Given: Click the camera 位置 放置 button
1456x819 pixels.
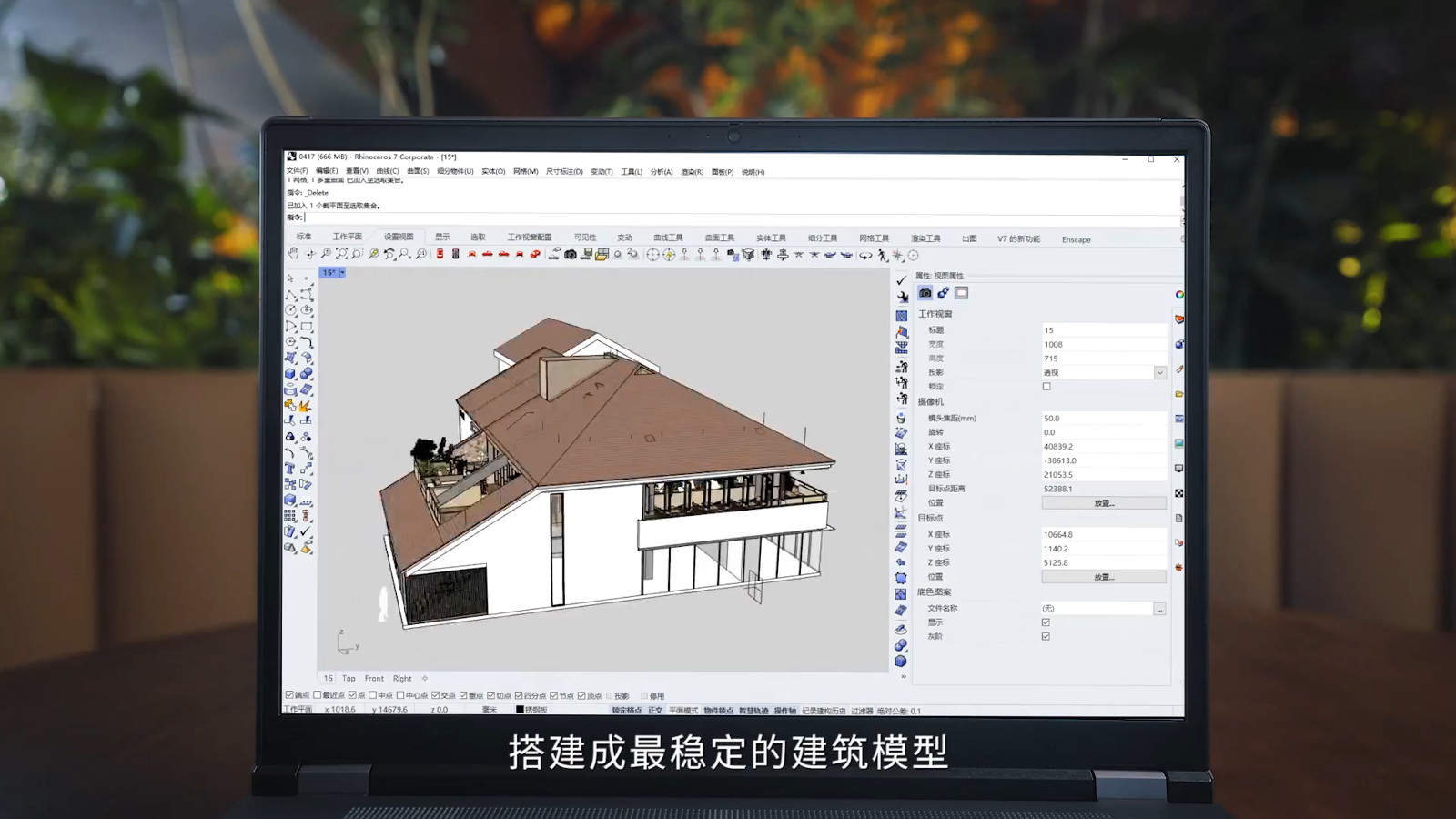Looking at the screenshot, I should point(1104,503).
